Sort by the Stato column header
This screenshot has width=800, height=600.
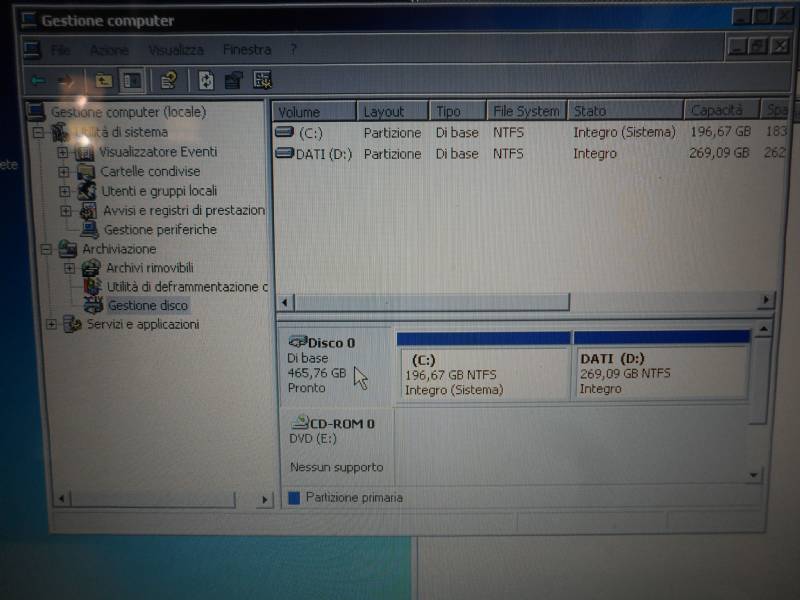[x=626, y=111]
